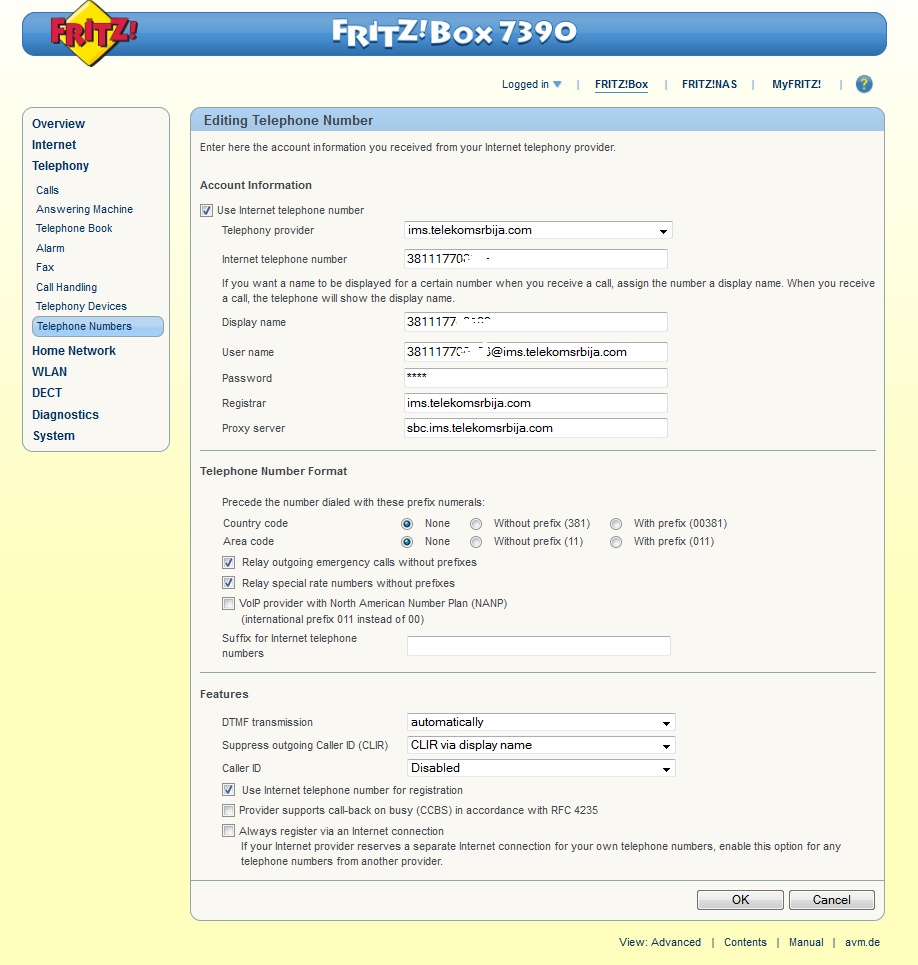Click the Internet telephone number field
This screenshot has width=918, height=965.
coord(535,259)
